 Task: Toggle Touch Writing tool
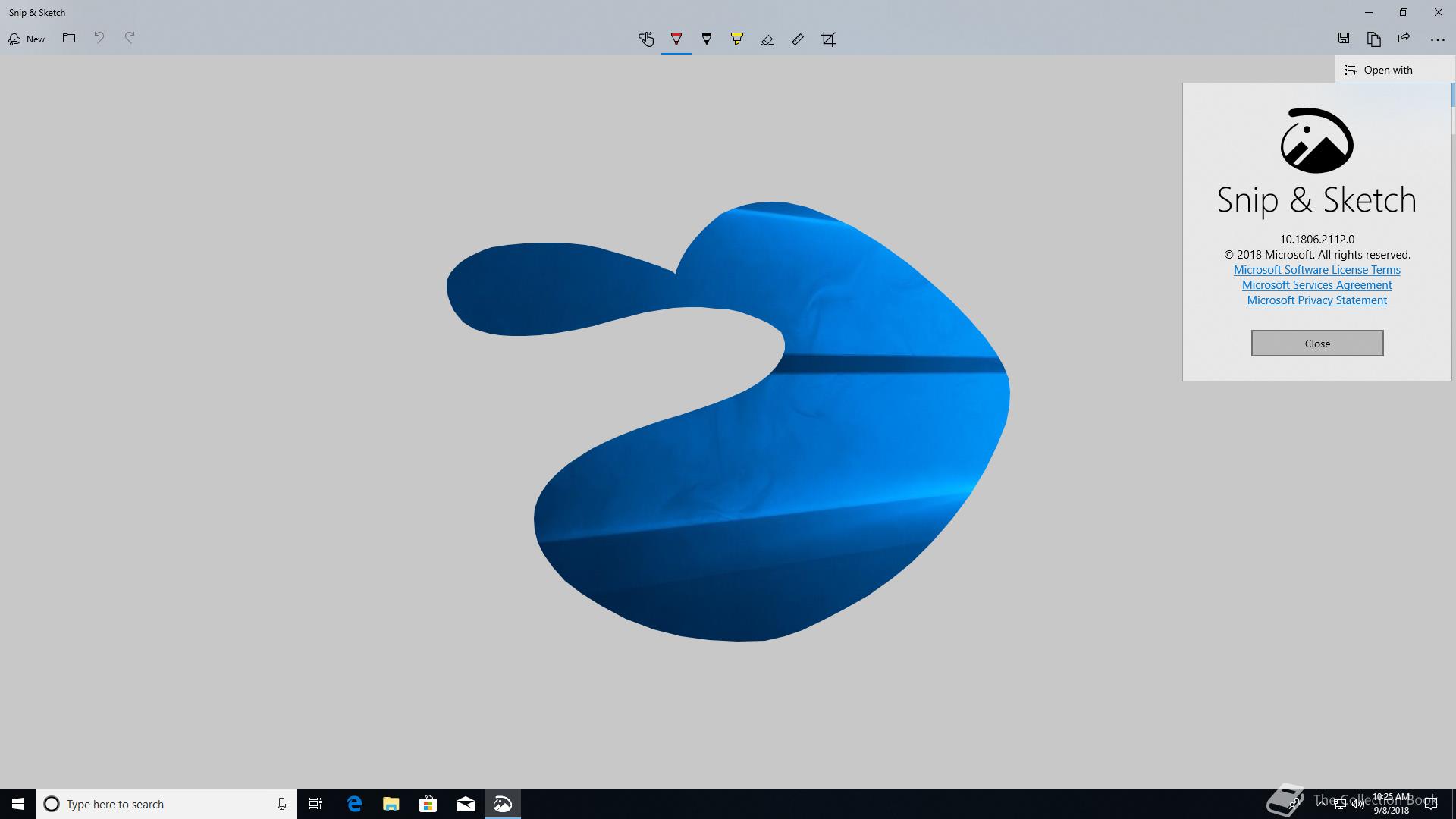point(646,39)
